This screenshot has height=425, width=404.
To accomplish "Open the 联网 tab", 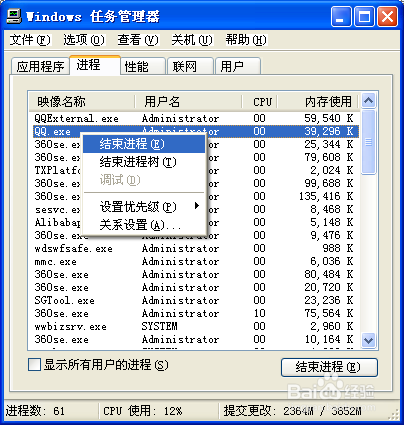I will click(190, 66).
